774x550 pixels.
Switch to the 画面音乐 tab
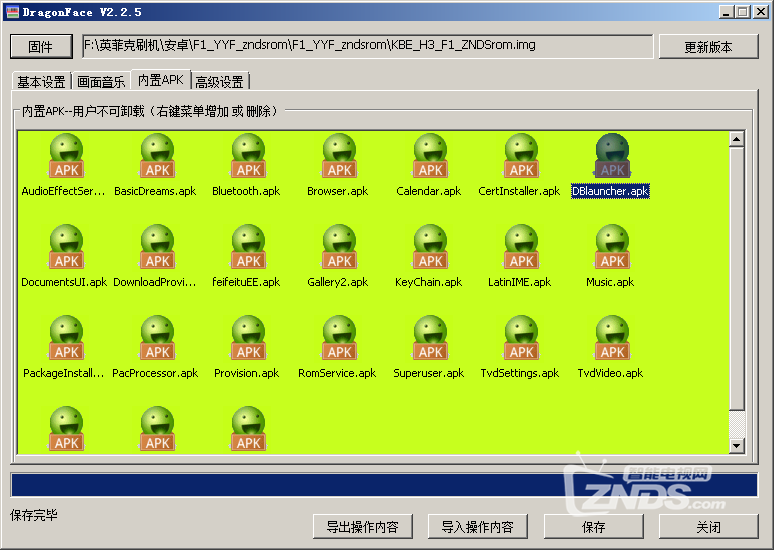pyautogui.click(x=101, y=81)
